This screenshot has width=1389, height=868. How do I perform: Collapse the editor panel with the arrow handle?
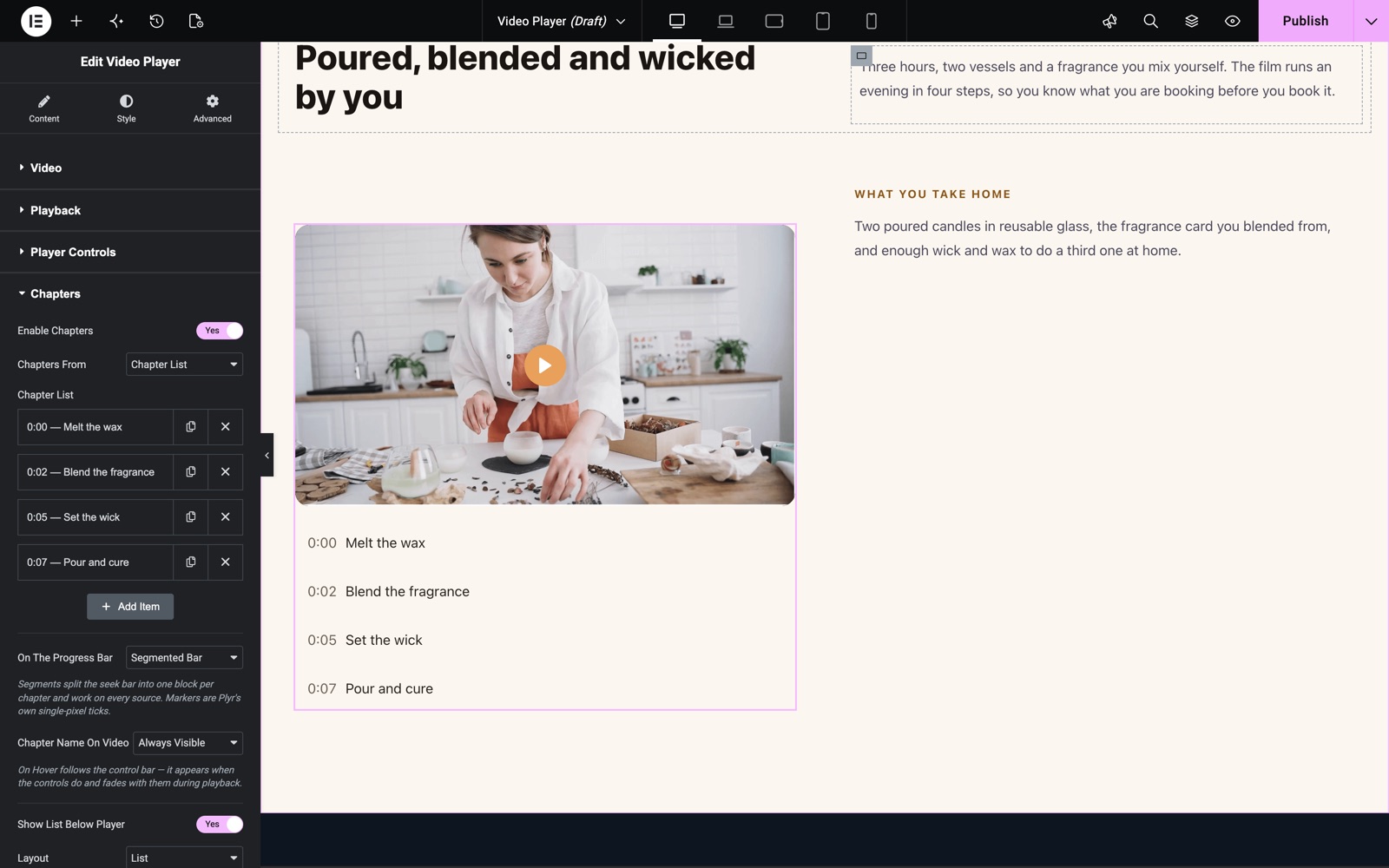(x=267, y=455)
